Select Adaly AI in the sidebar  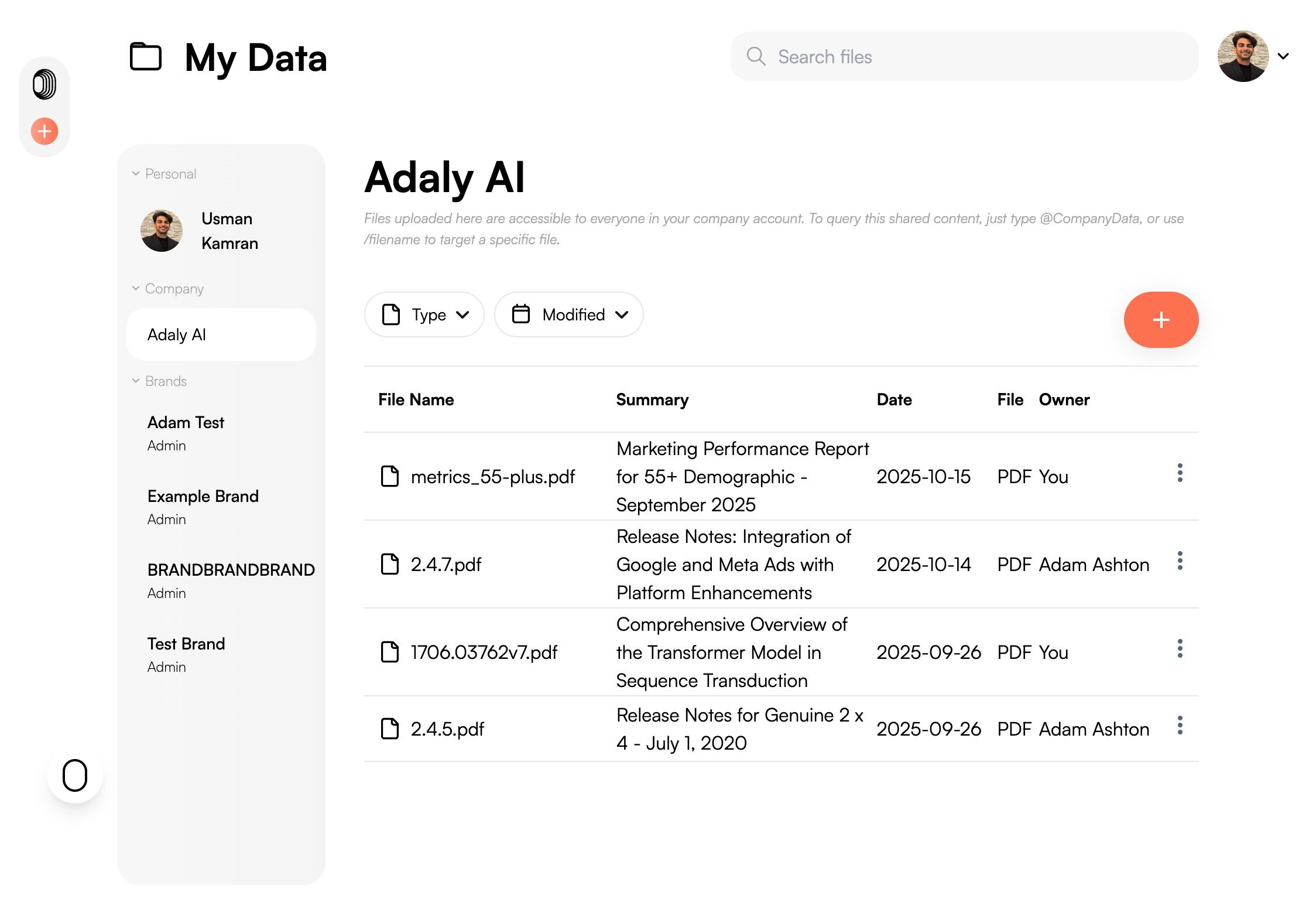[221, 335]
